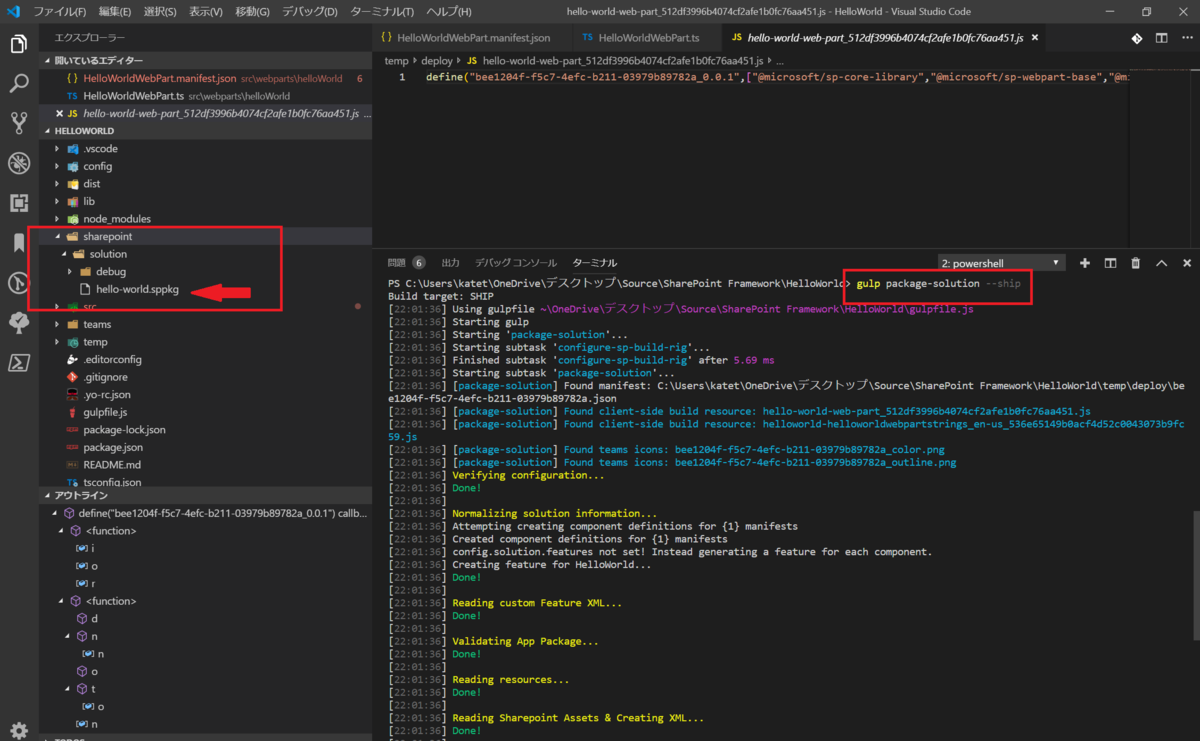1200x741 pixels.
Task: Open the Manage gear settings menu
Action: [18, 730]
